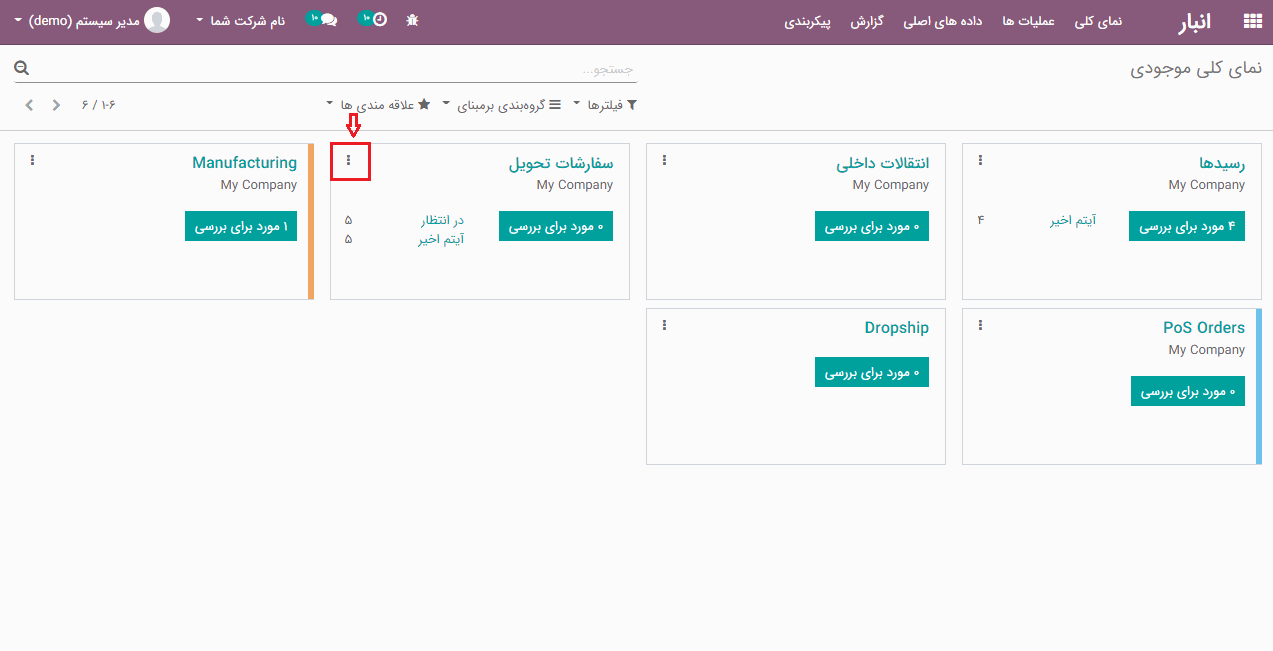The image size is (1273, 651).
Task: Open the داده های اصلی menu
Action: pyautogui.click(x=943, y=21)
